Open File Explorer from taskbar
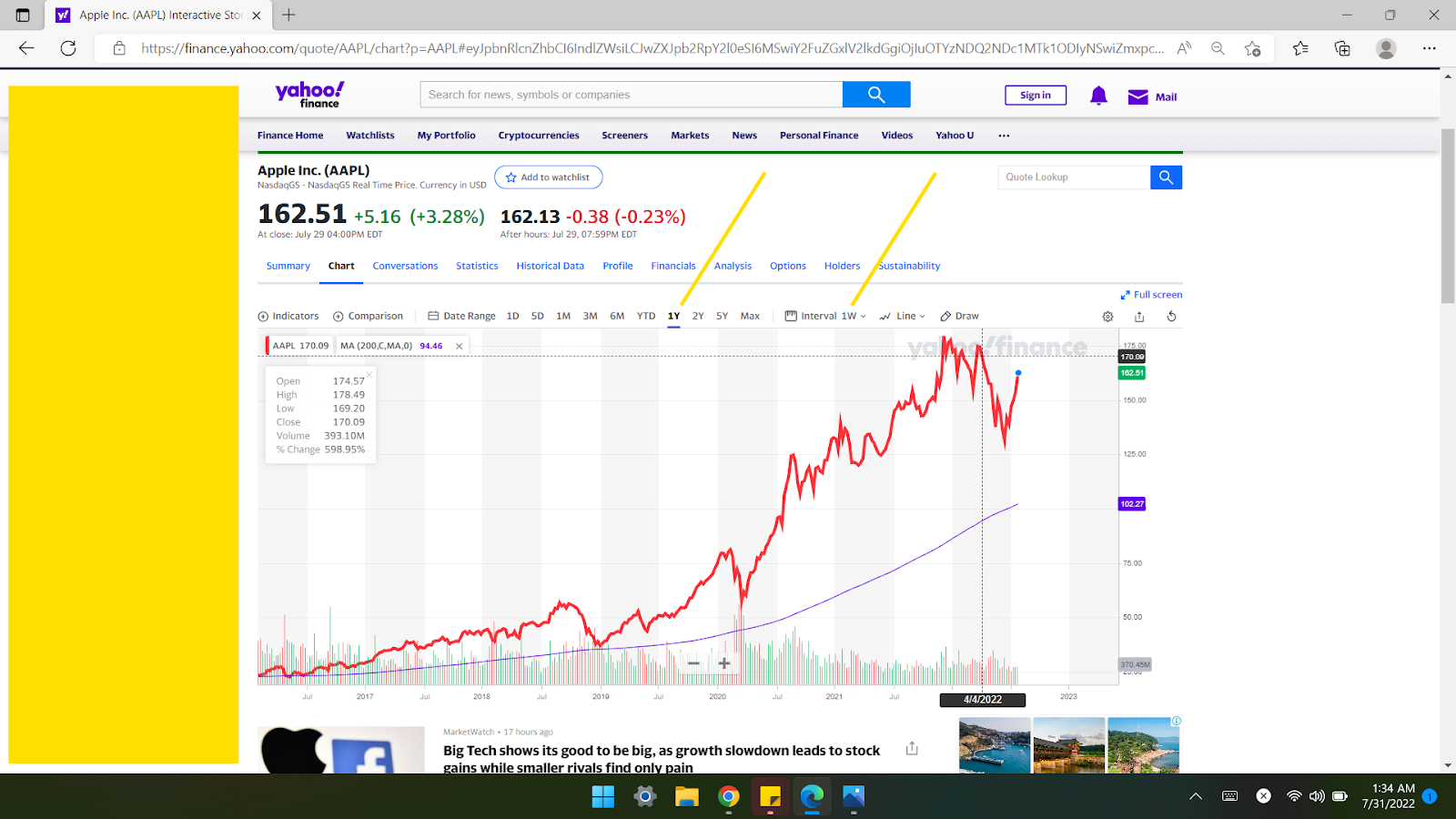The image size is (1456, 819). pos(686,797)
